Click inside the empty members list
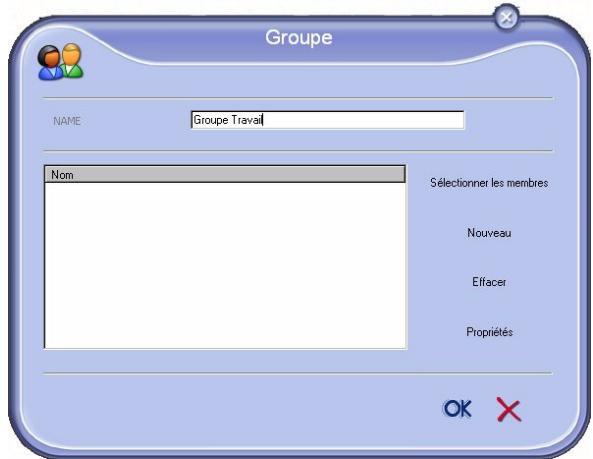 click(x=225, y=265)
